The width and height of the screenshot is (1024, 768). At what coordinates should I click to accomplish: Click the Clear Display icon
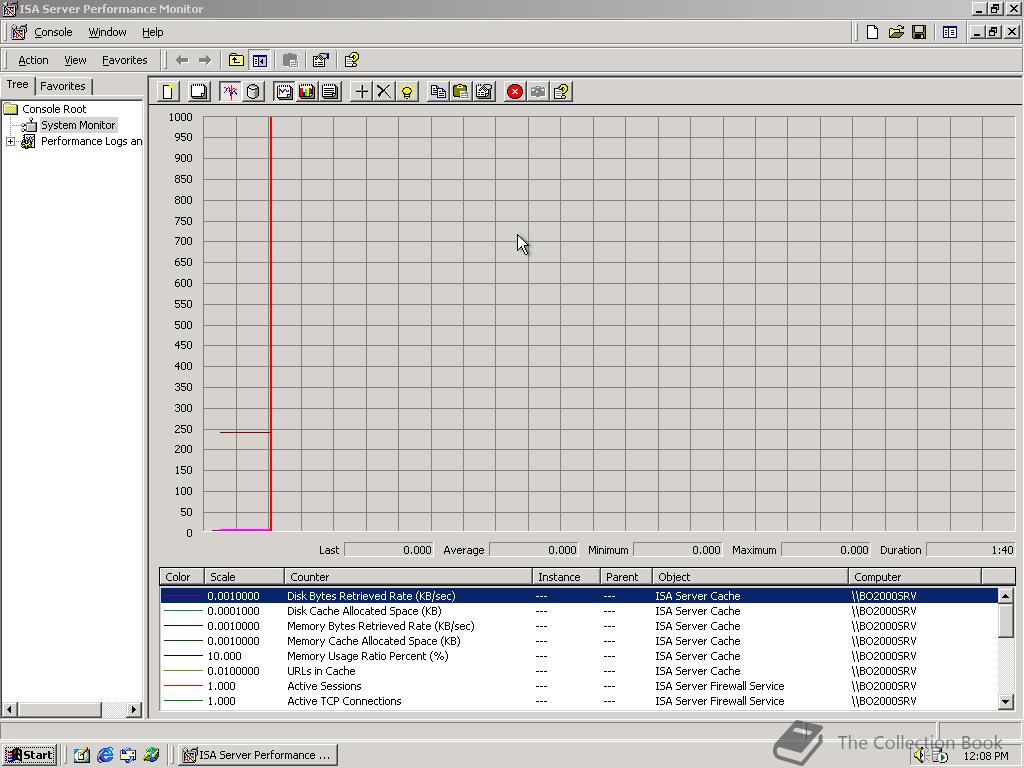coord(199,91)
